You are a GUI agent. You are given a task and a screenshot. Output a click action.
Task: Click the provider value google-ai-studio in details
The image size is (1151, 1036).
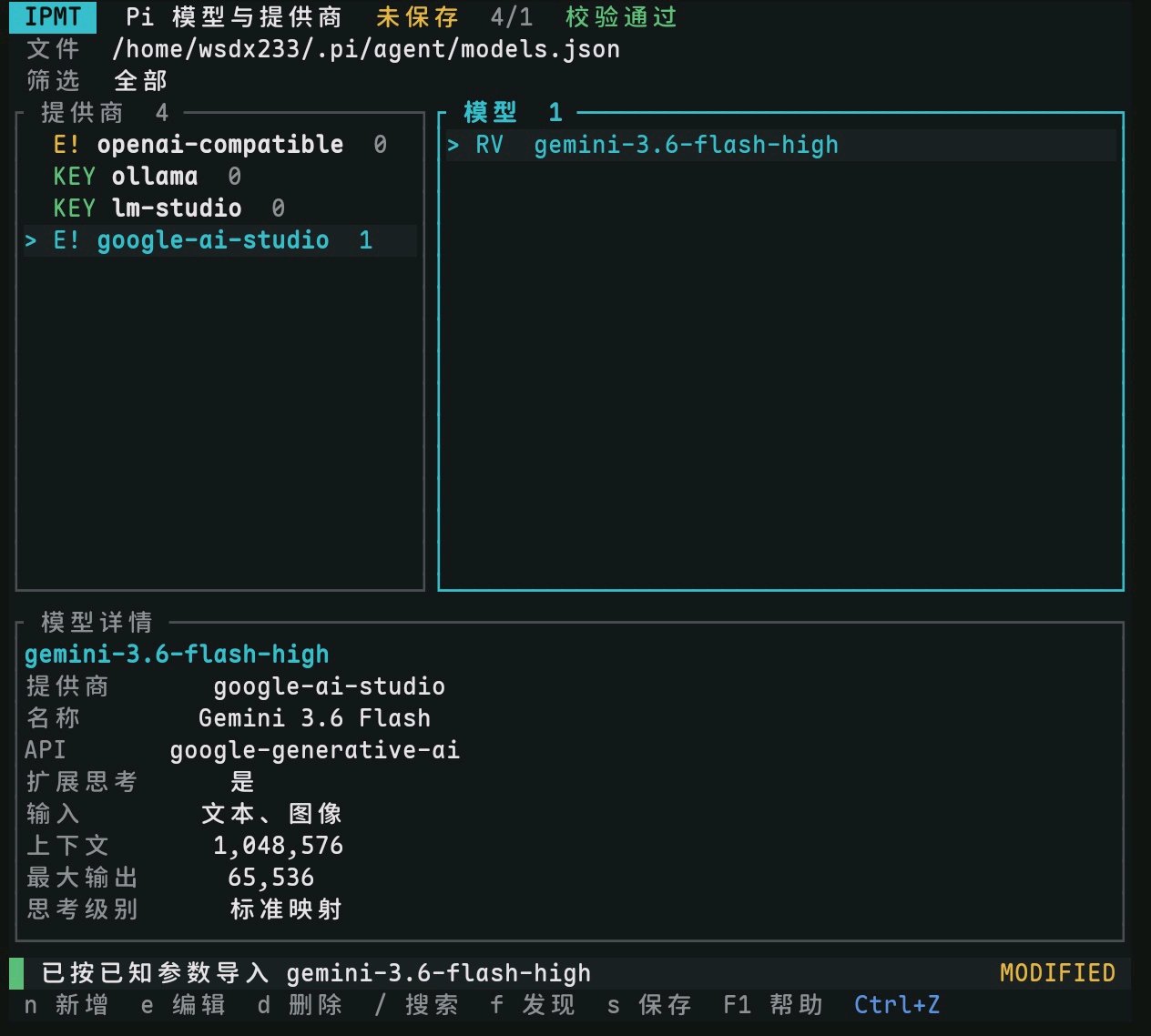click(330, 686)
